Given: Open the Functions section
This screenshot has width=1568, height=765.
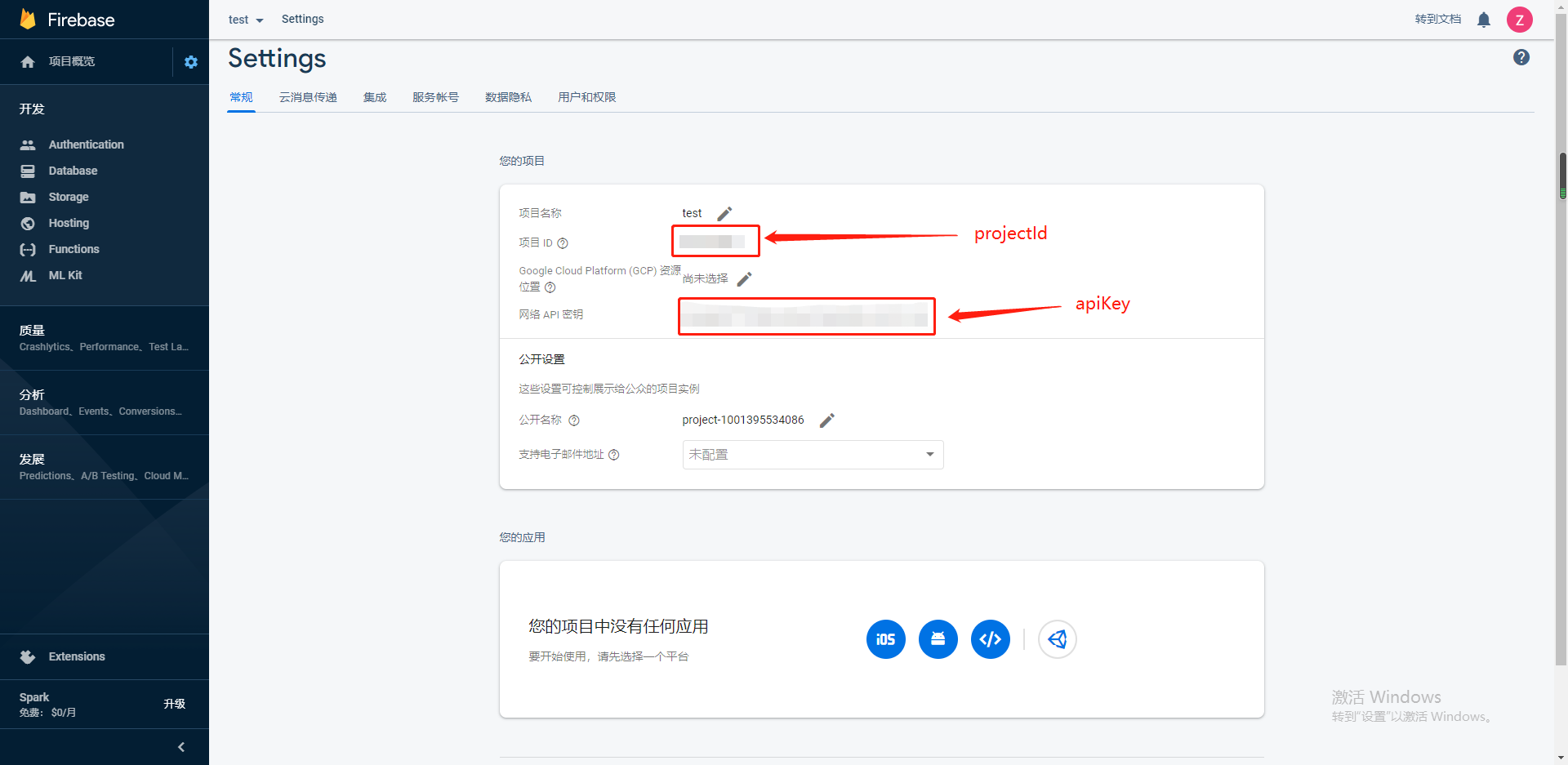Looking at the screenshot, I should [74, 249].
